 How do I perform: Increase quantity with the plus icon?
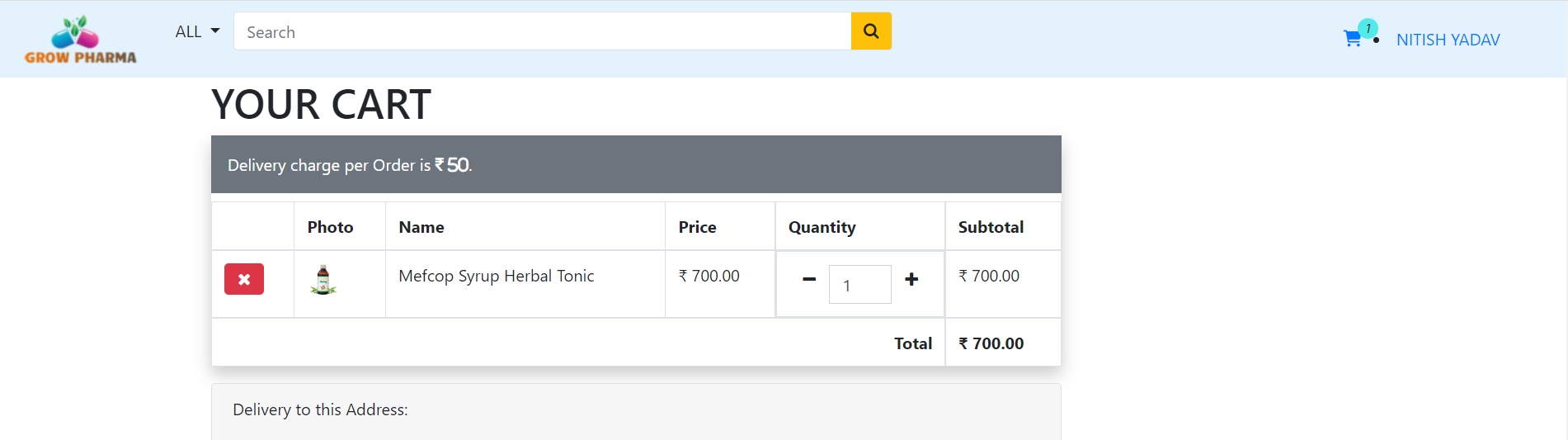click(911, 280)
